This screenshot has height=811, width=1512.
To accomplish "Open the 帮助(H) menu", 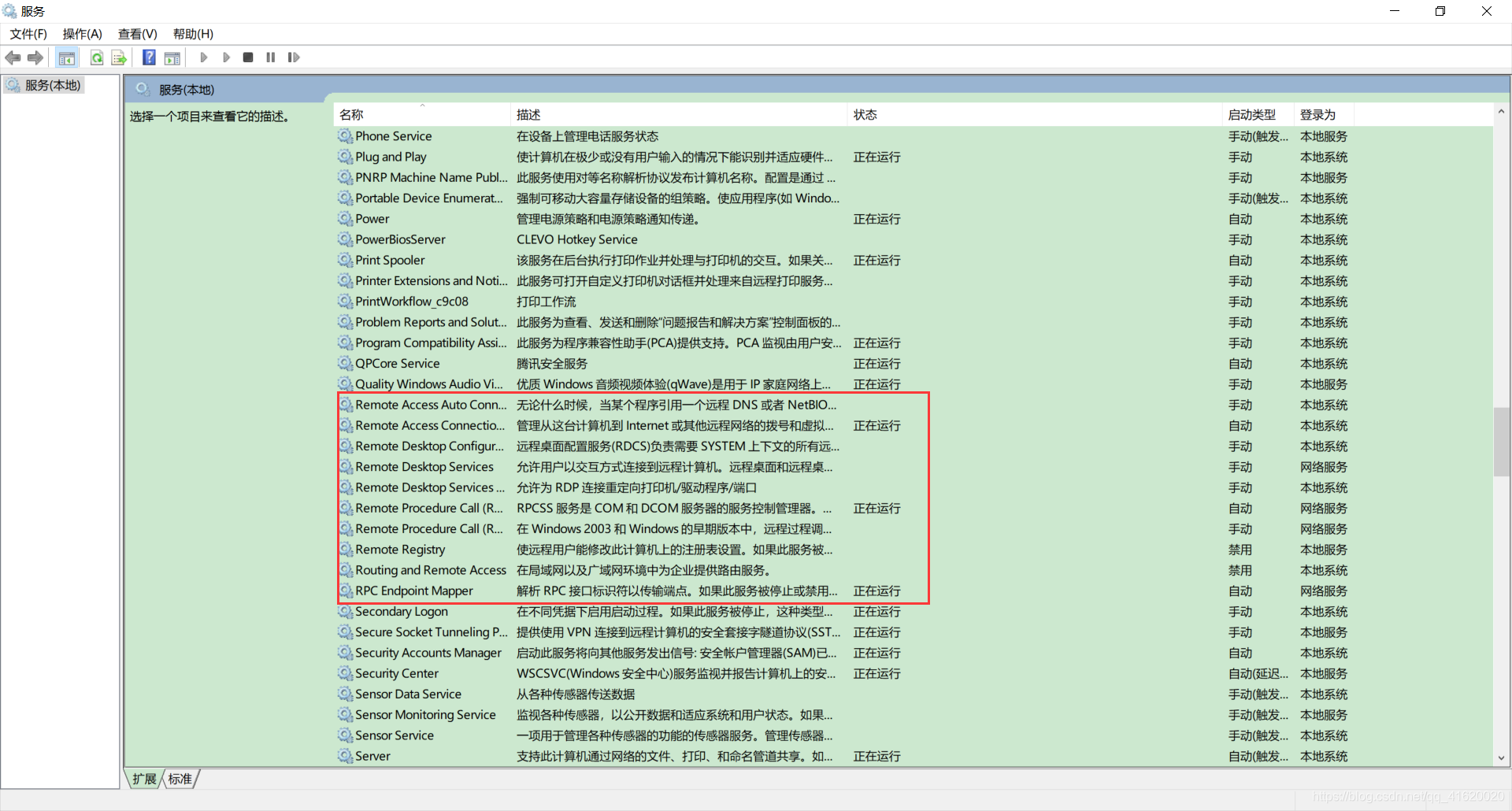I will coord(194,34).
